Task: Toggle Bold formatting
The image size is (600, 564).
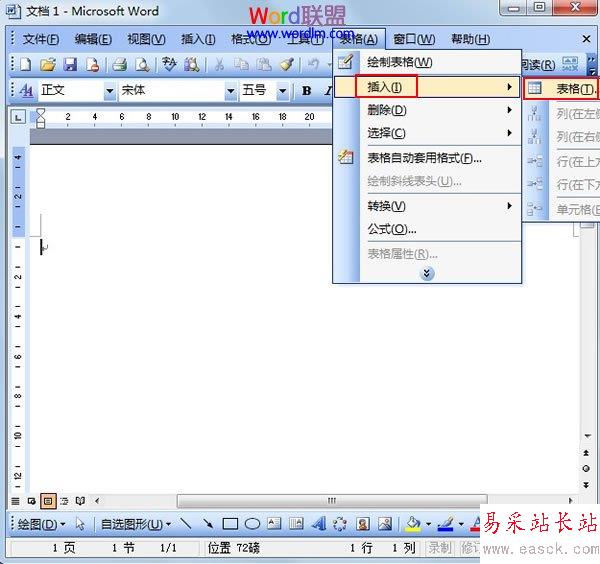Action: pos(307,91)
